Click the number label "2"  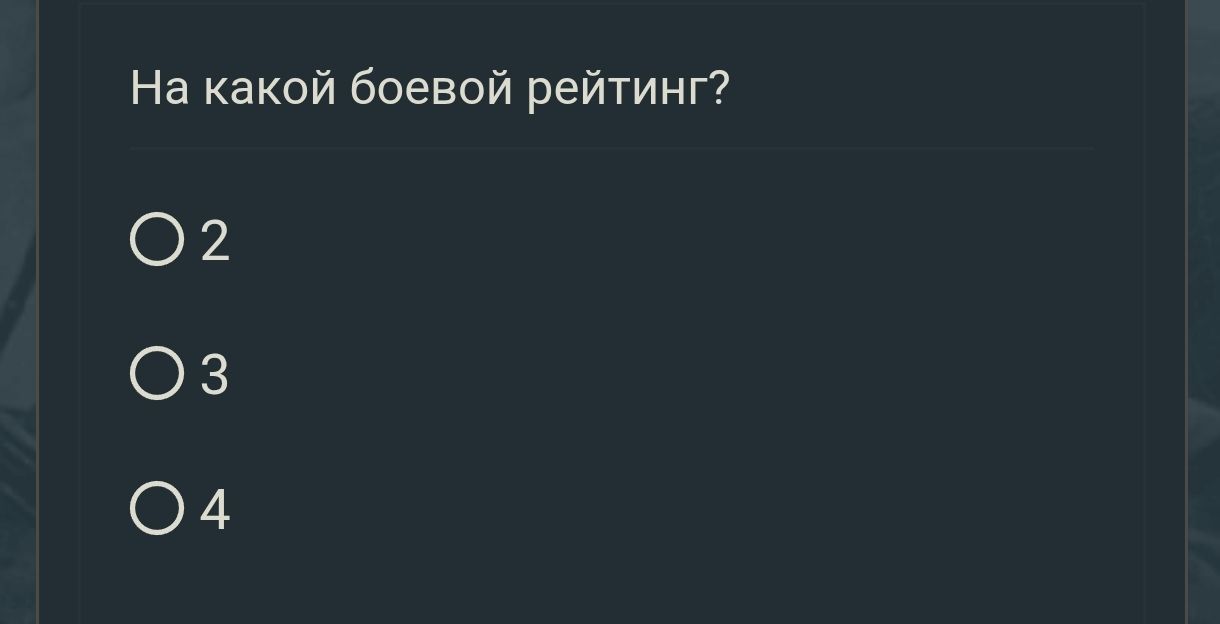coord(215,241)
